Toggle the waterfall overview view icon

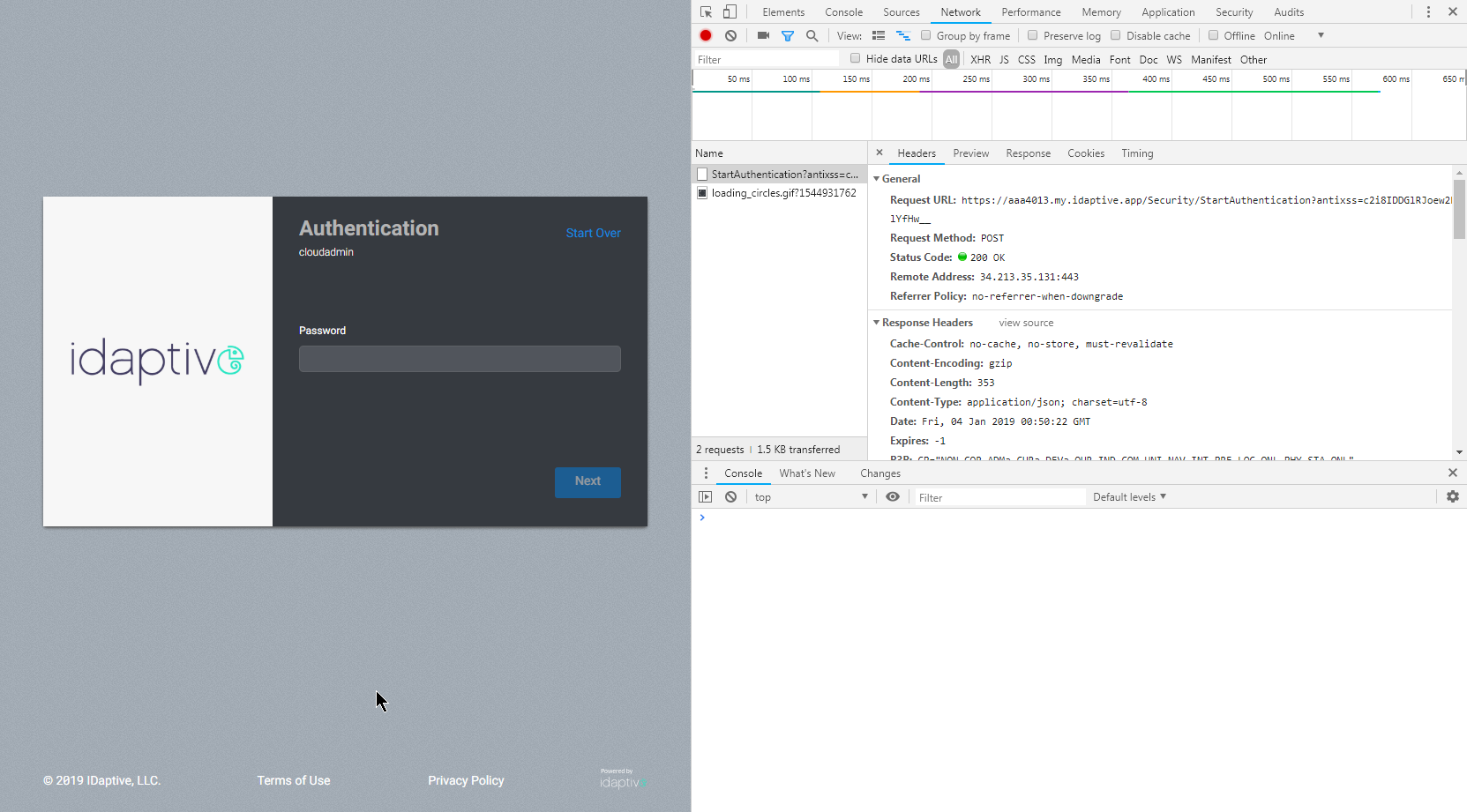coord(903,35)
